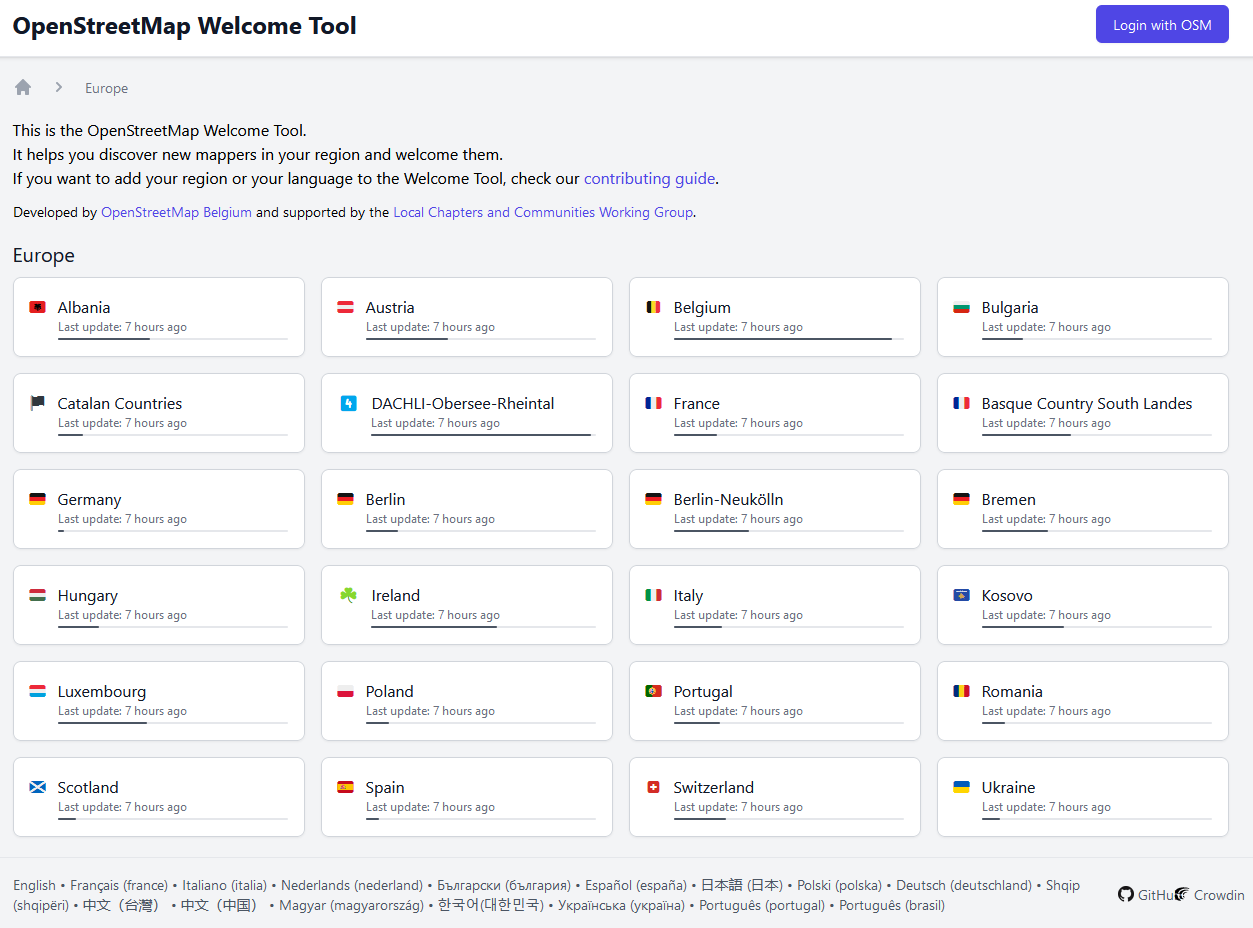Click the Bremen flag icon
Viewport: 1253px width, 928px height.
click(x=962, y=499)
